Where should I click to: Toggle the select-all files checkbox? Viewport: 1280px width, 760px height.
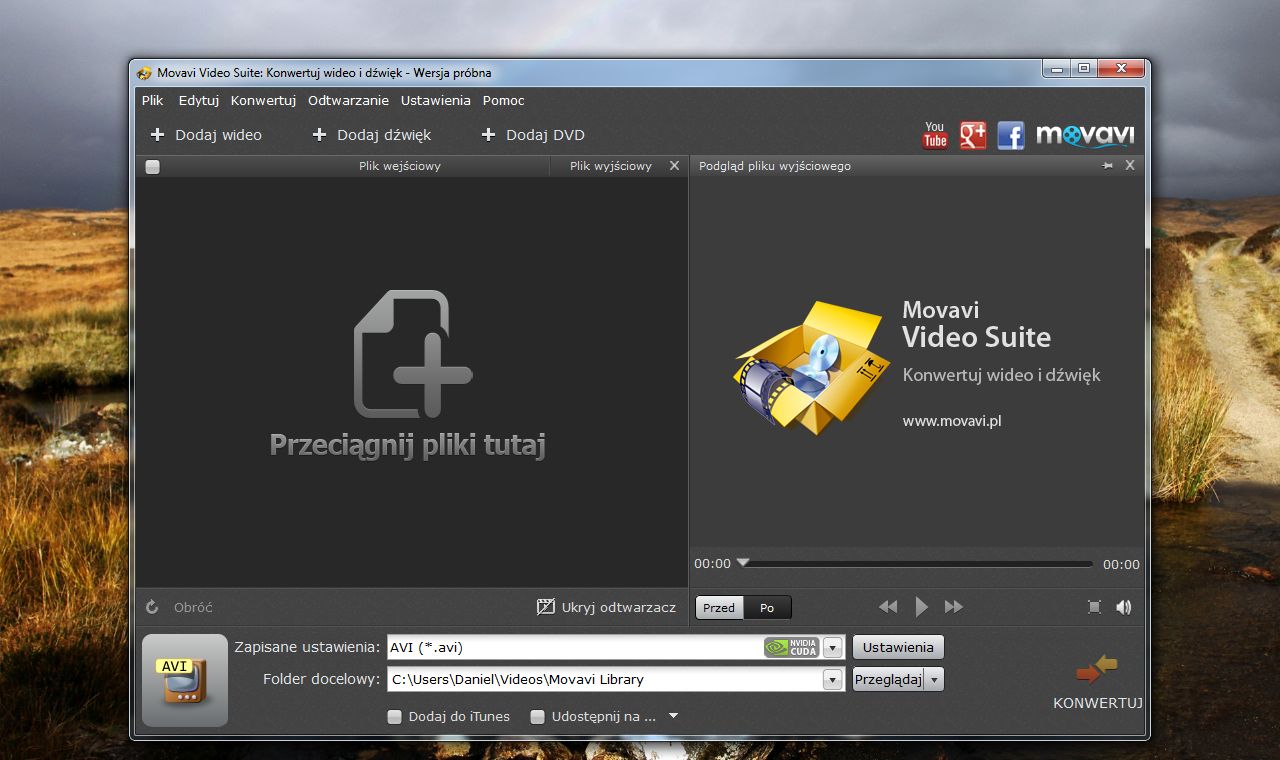pos(152,167)
